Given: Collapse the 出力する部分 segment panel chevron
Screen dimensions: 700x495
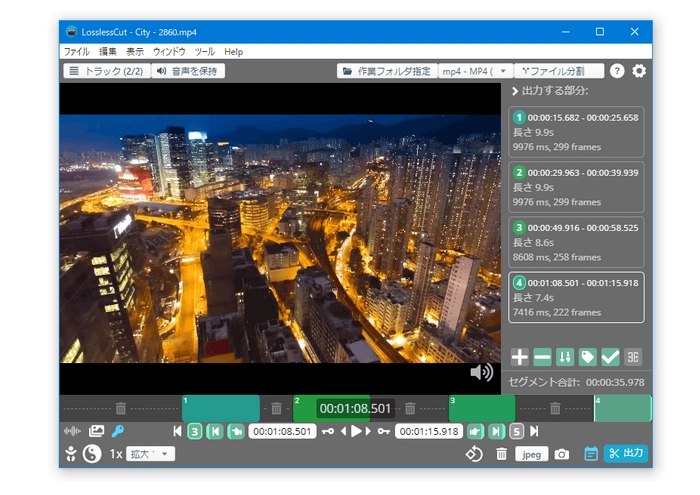Looking at the screenshot, I should 514,91.
